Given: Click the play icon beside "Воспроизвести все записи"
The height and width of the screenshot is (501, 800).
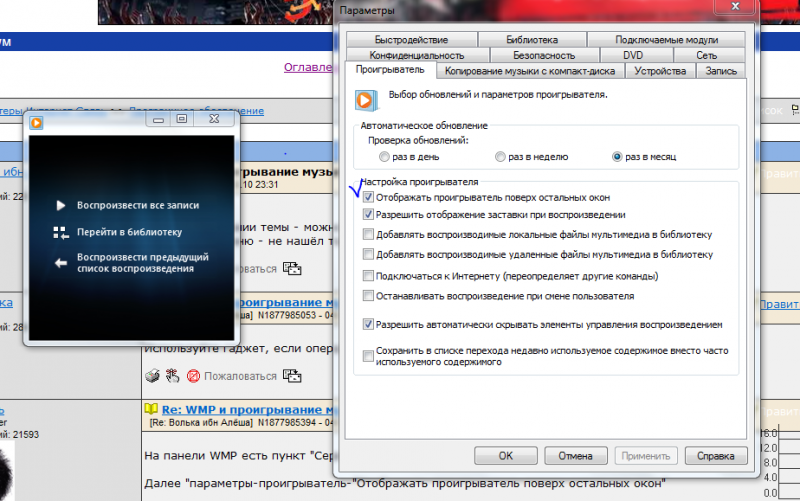Looking at the screenshot, I should click(x=60, y=205).
